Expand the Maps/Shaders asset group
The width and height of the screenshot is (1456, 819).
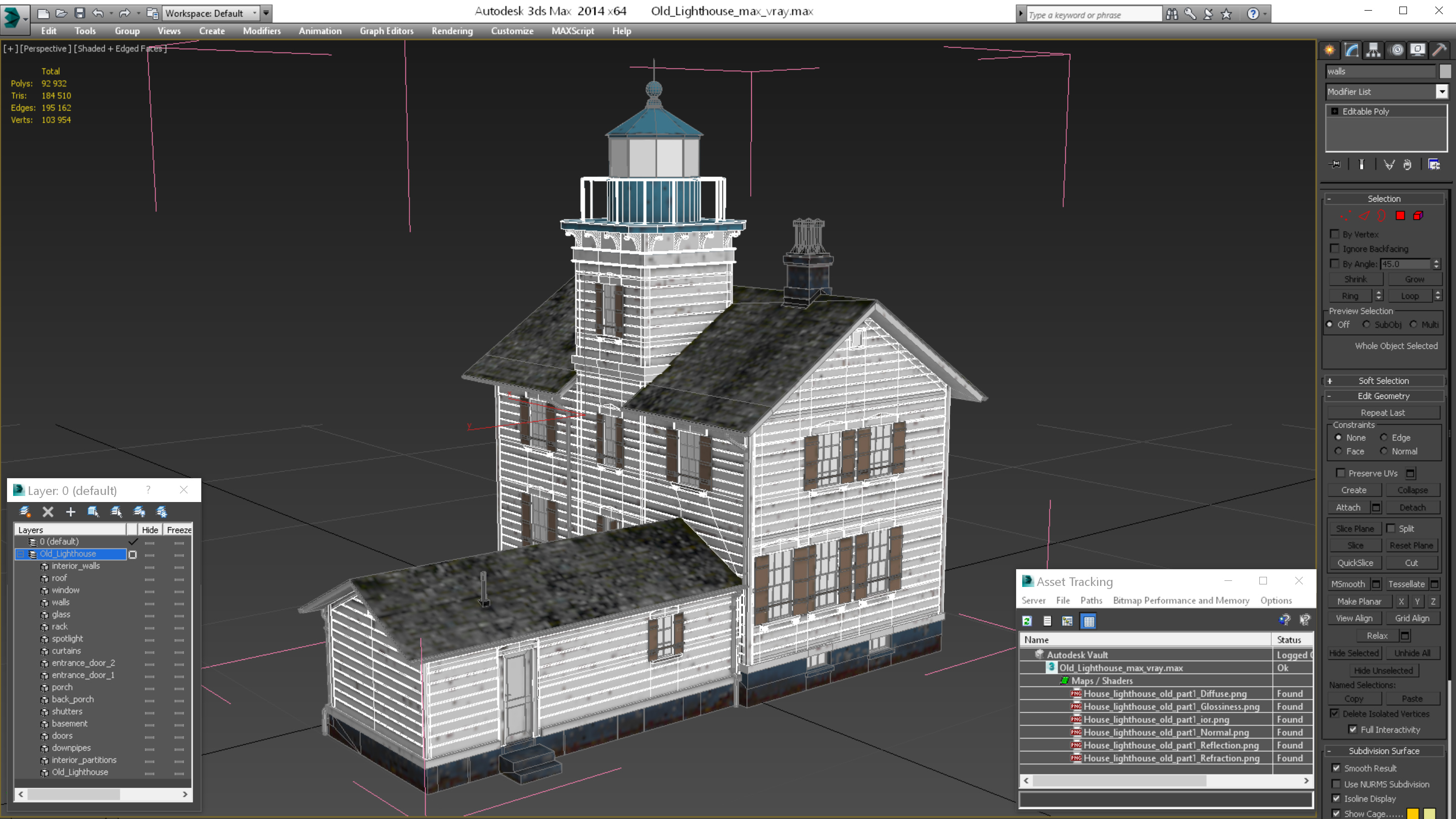tap(1063, 680)
